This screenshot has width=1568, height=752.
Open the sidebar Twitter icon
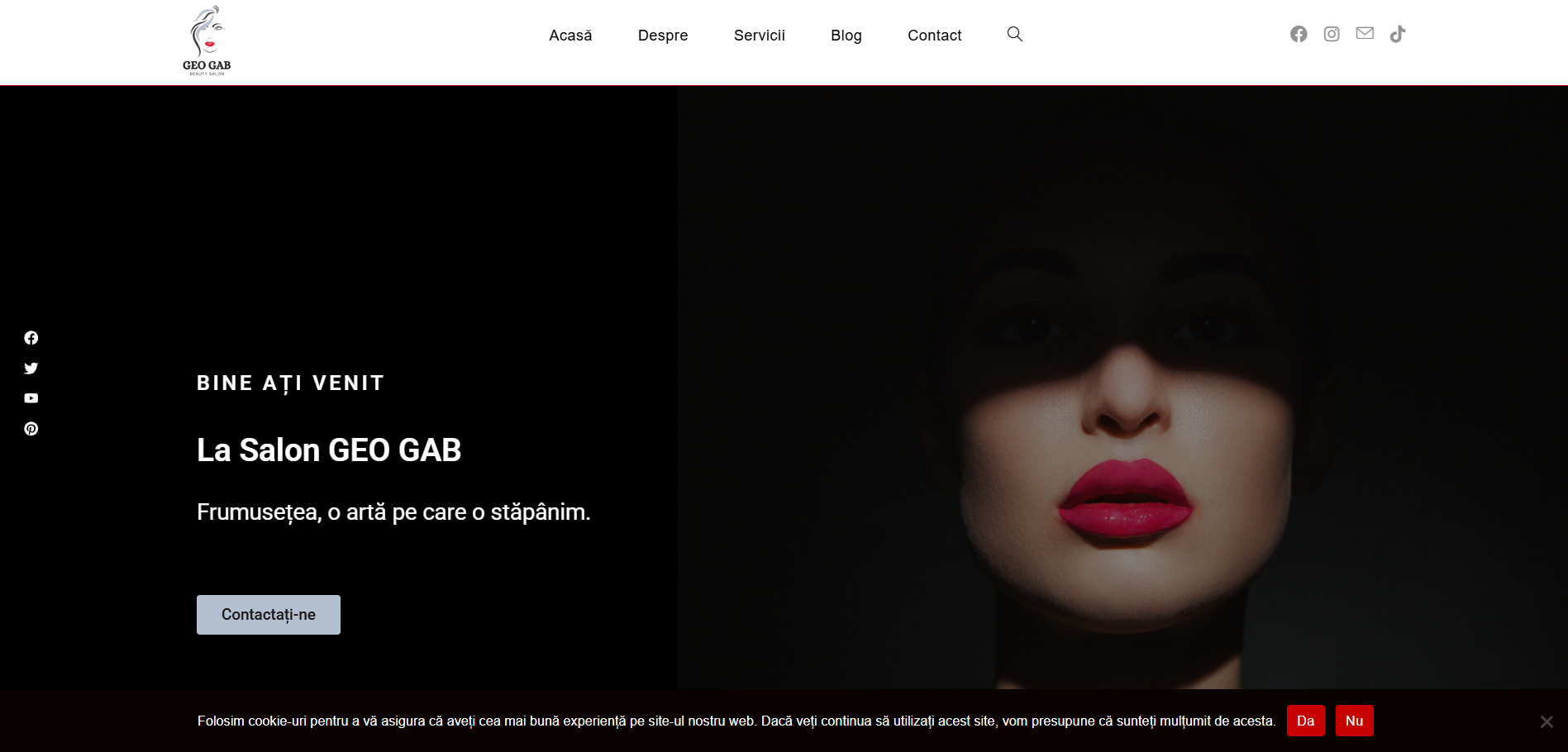[x=31, y=369]
